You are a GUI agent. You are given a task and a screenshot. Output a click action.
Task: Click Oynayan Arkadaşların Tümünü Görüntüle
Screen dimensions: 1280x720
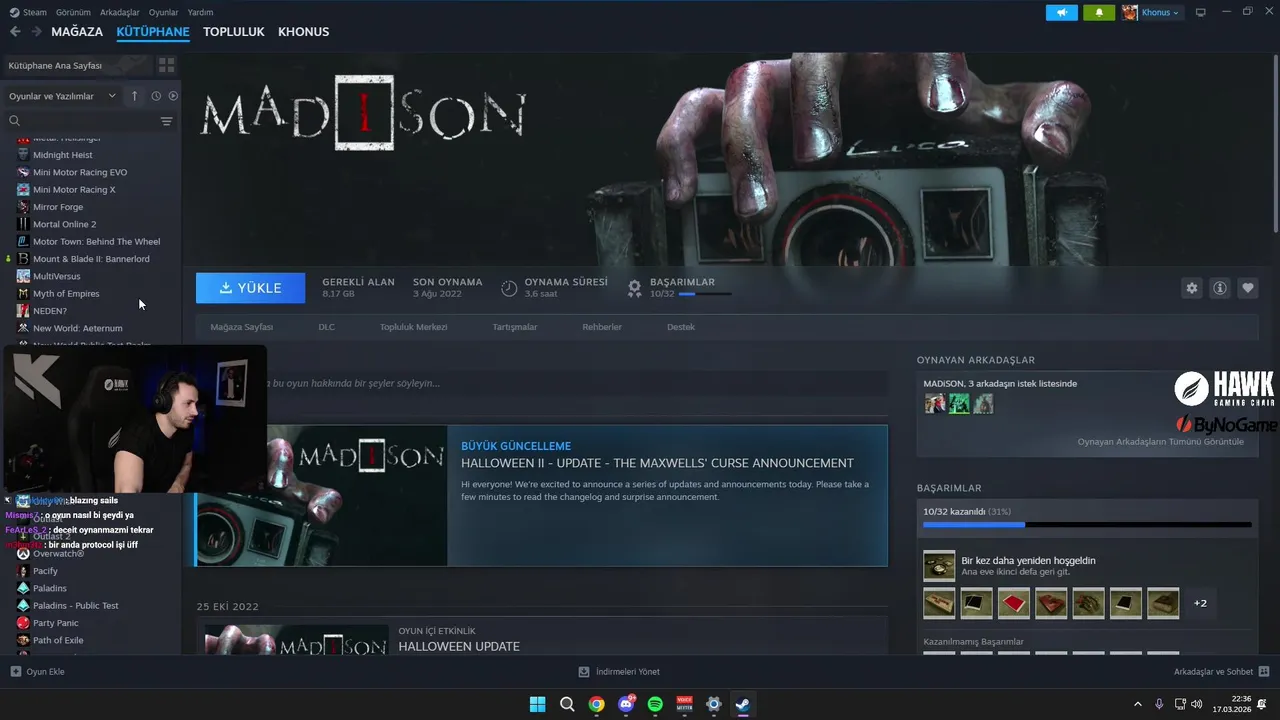(1160, 441)
